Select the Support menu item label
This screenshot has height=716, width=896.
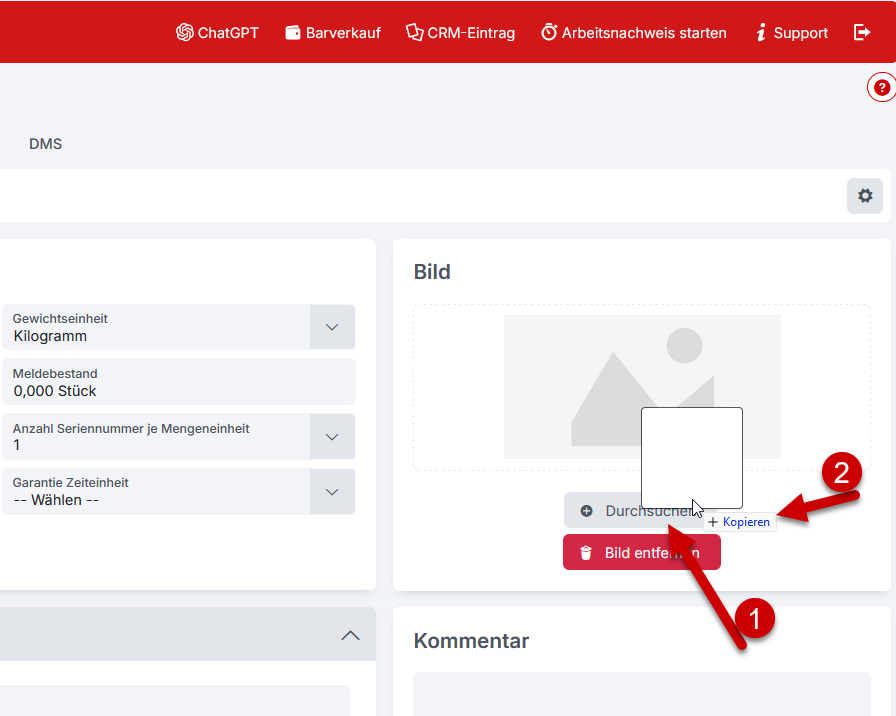[x=800, y=32]
